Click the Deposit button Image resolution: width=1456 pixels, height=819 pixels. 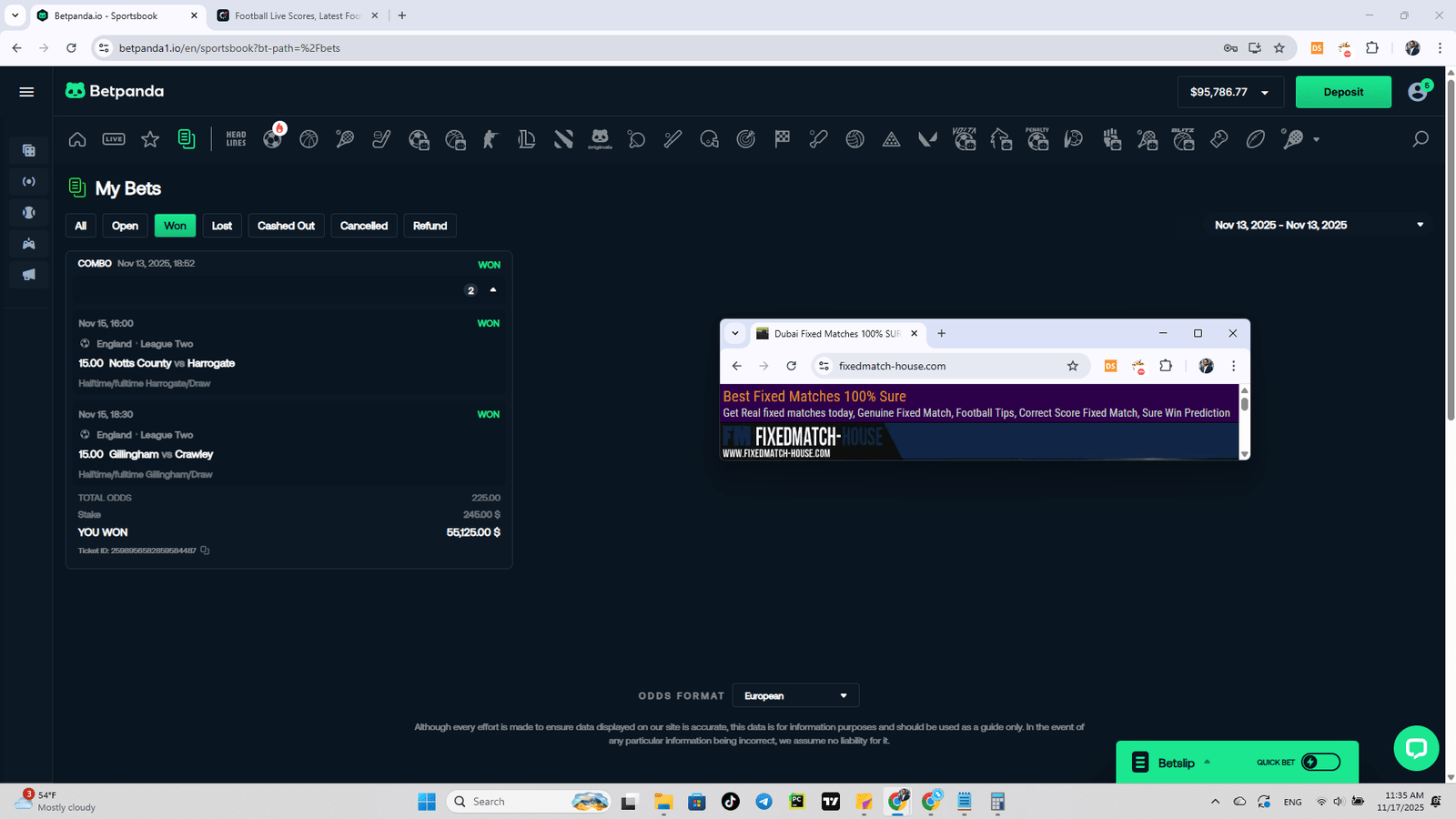point(1342,91)
